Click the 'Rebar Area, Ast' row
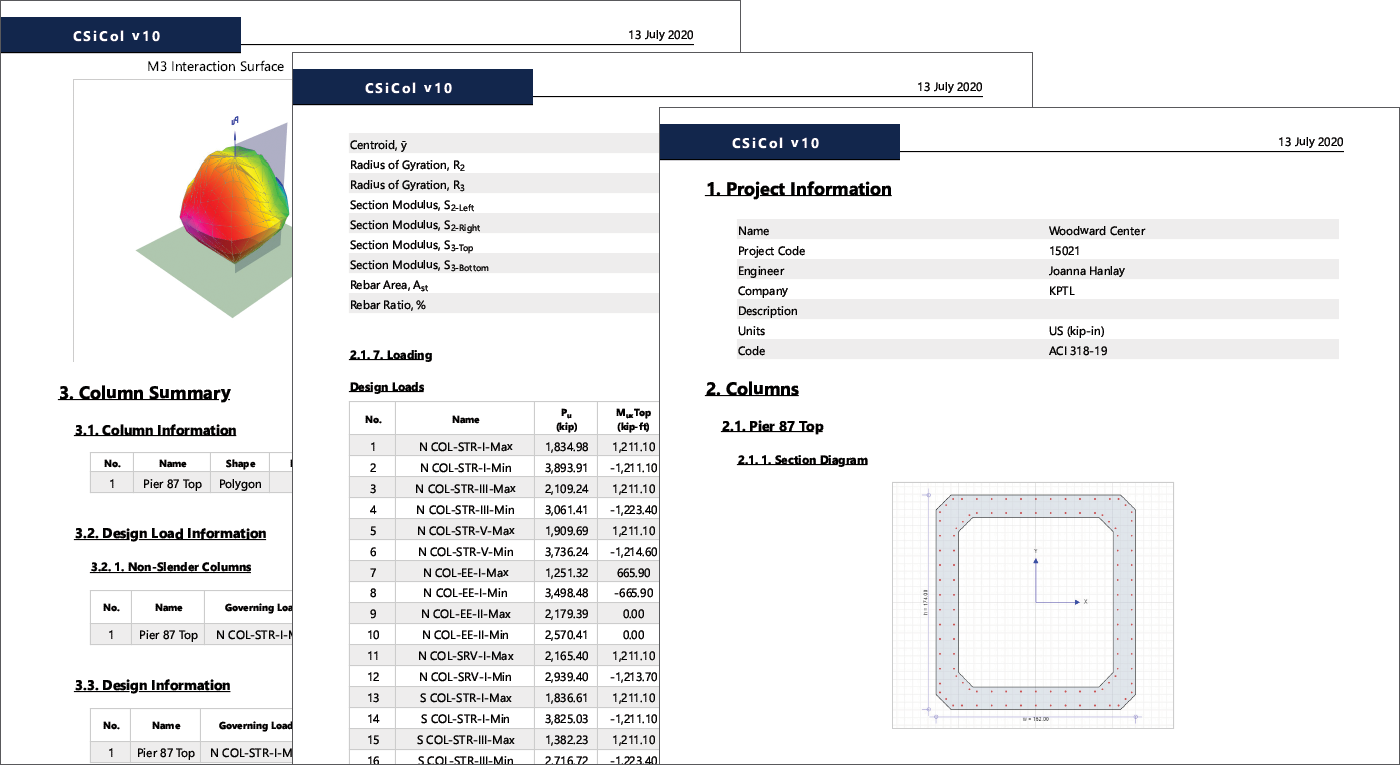The width and height of the screenshot is (1400, 765). (x=504, y=285)
